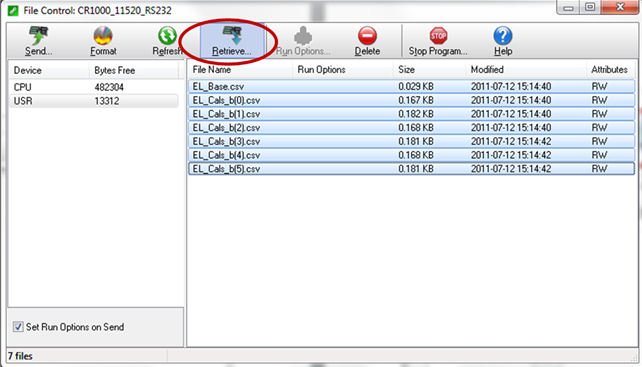Click RW attribute of EL_Base.csv

pyautogui.click(x=599, y=86)
